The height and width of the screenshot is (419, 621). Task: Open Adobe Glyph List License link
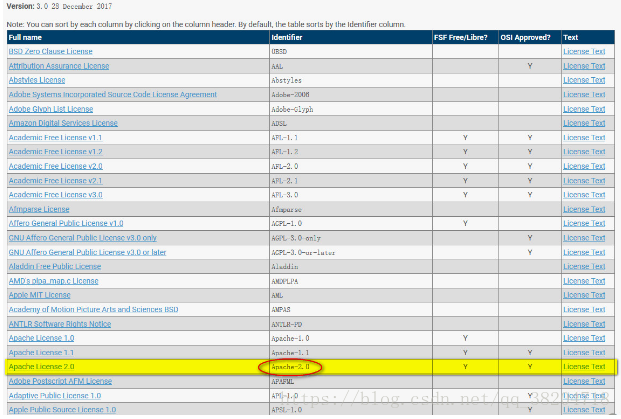(x=51, y=109)
